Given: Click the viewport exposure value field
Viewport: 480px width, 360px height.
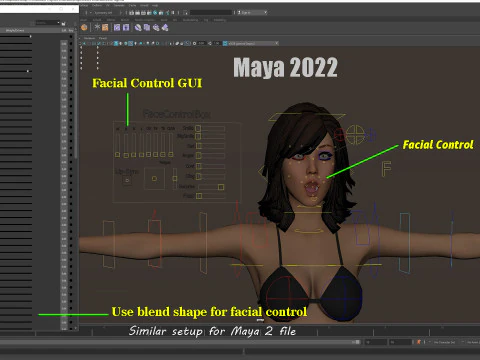Looking at the screenshot, I should coord(202,43).
